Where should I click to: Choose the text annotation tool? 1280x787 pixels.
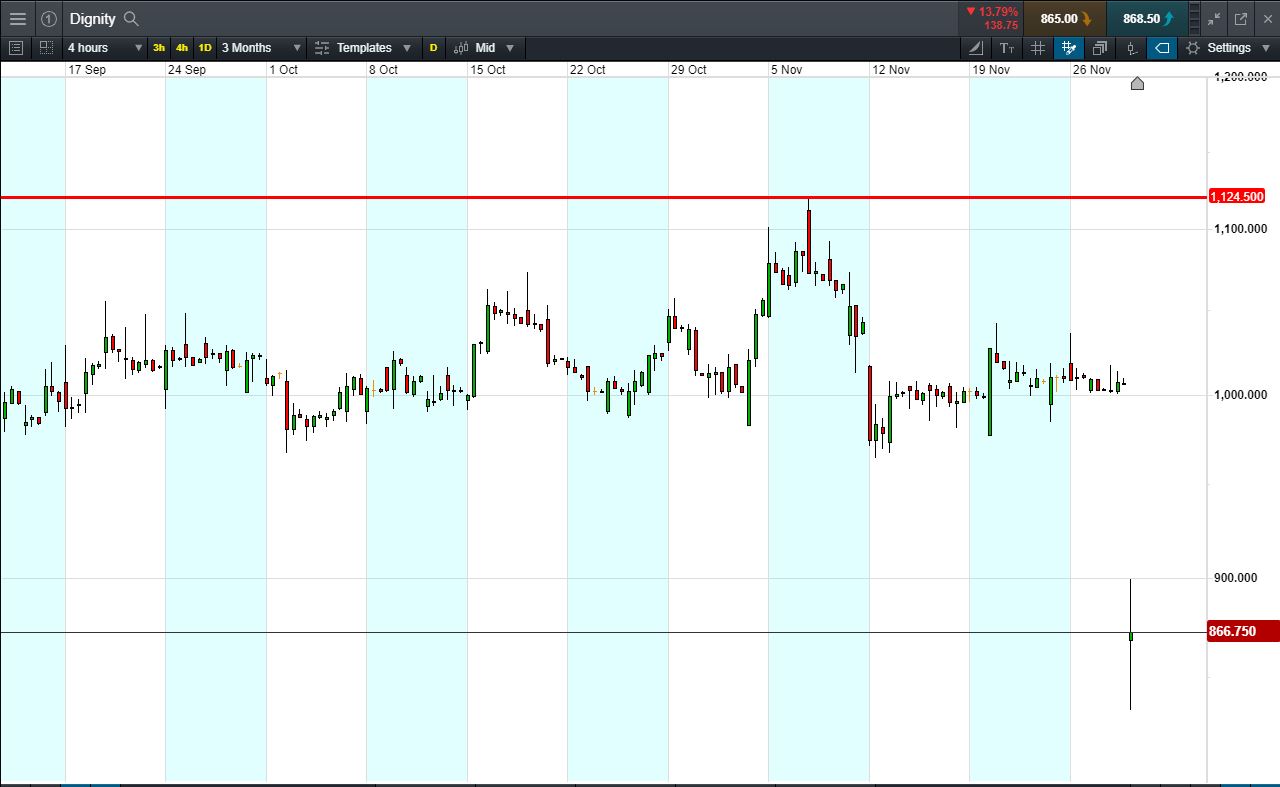tap(1007, 48)
